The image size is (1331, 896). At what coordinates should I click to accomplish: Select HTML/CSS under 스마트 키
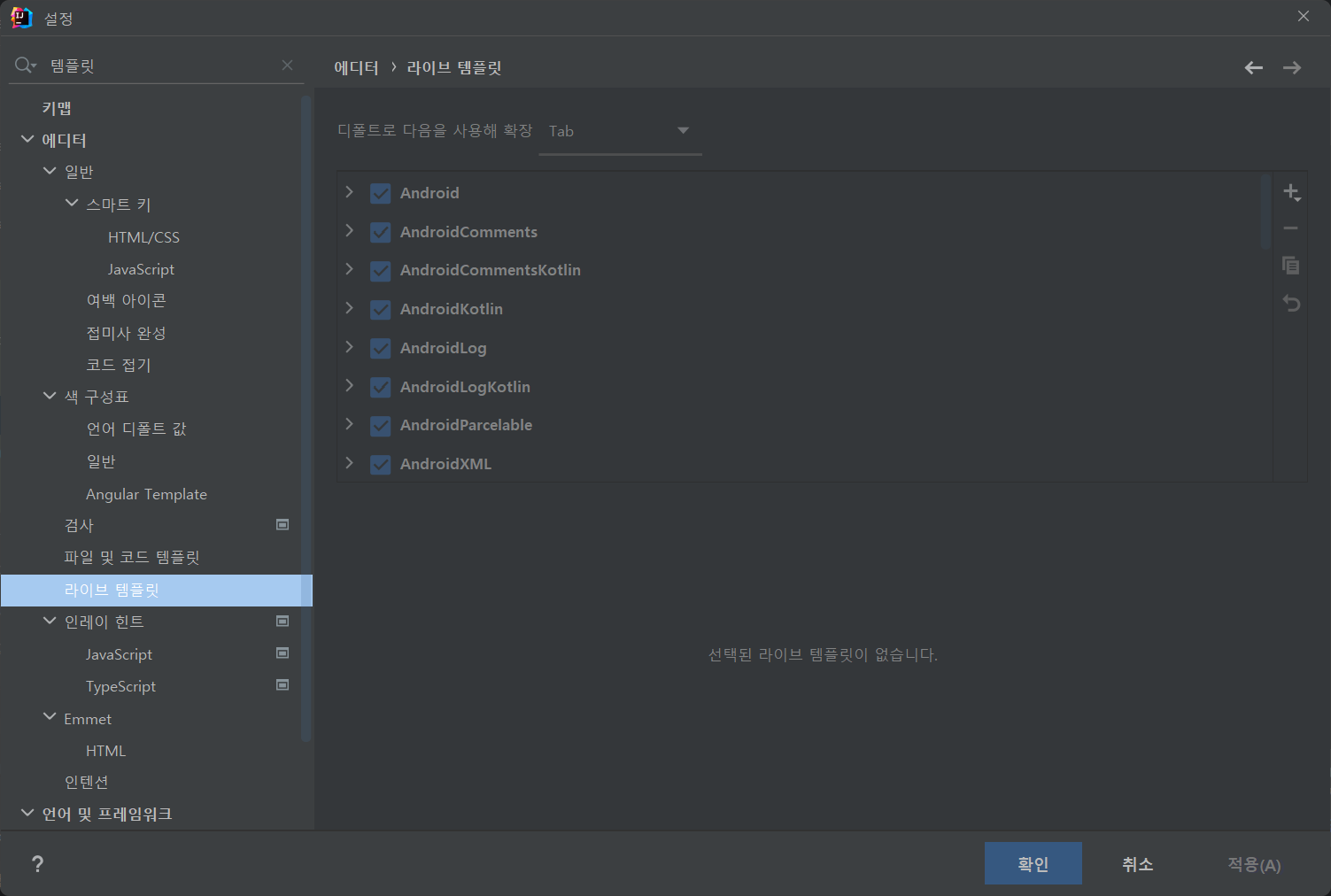pyautogui.click(x=143, y=237)
